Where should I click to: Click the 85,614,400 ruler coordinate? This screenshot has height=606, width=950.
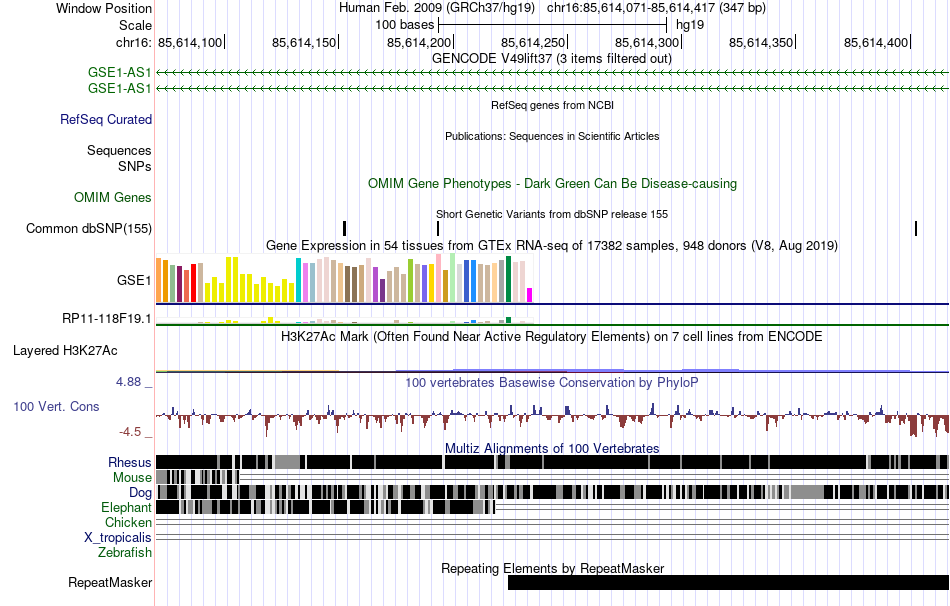[x=875, y=42]
